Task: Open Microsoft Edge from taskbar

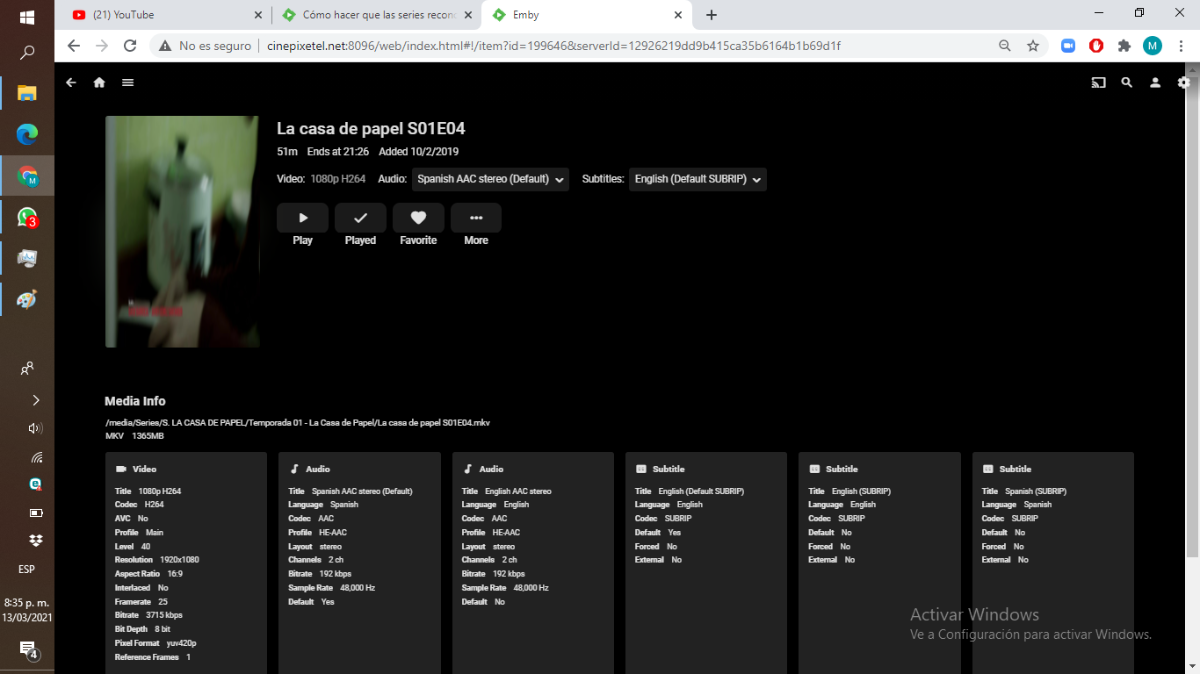Action: [x=27, y=134]
